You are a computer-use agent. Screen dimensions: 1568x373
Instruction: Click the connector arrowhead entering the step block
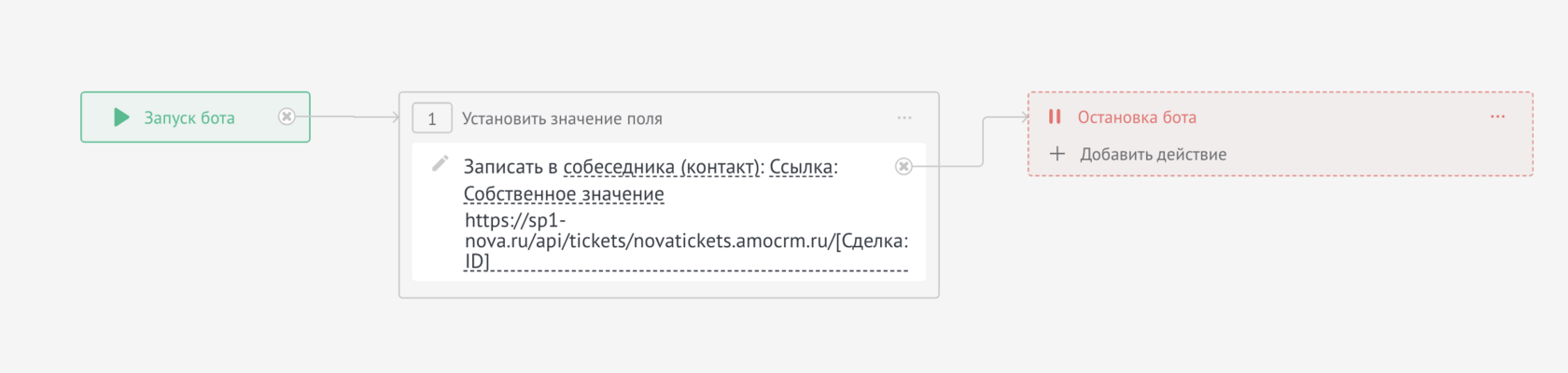point(396,117)
